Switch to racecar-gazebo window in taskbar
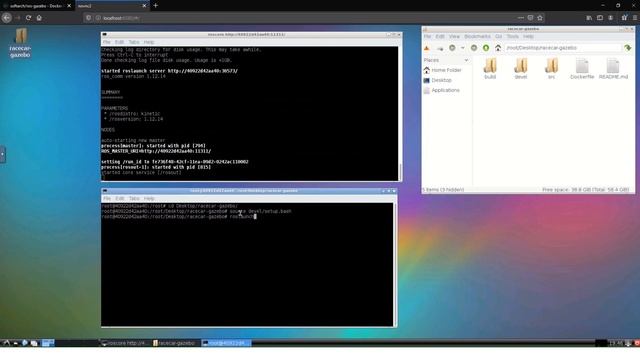640x360 pixels. point(175,343)
